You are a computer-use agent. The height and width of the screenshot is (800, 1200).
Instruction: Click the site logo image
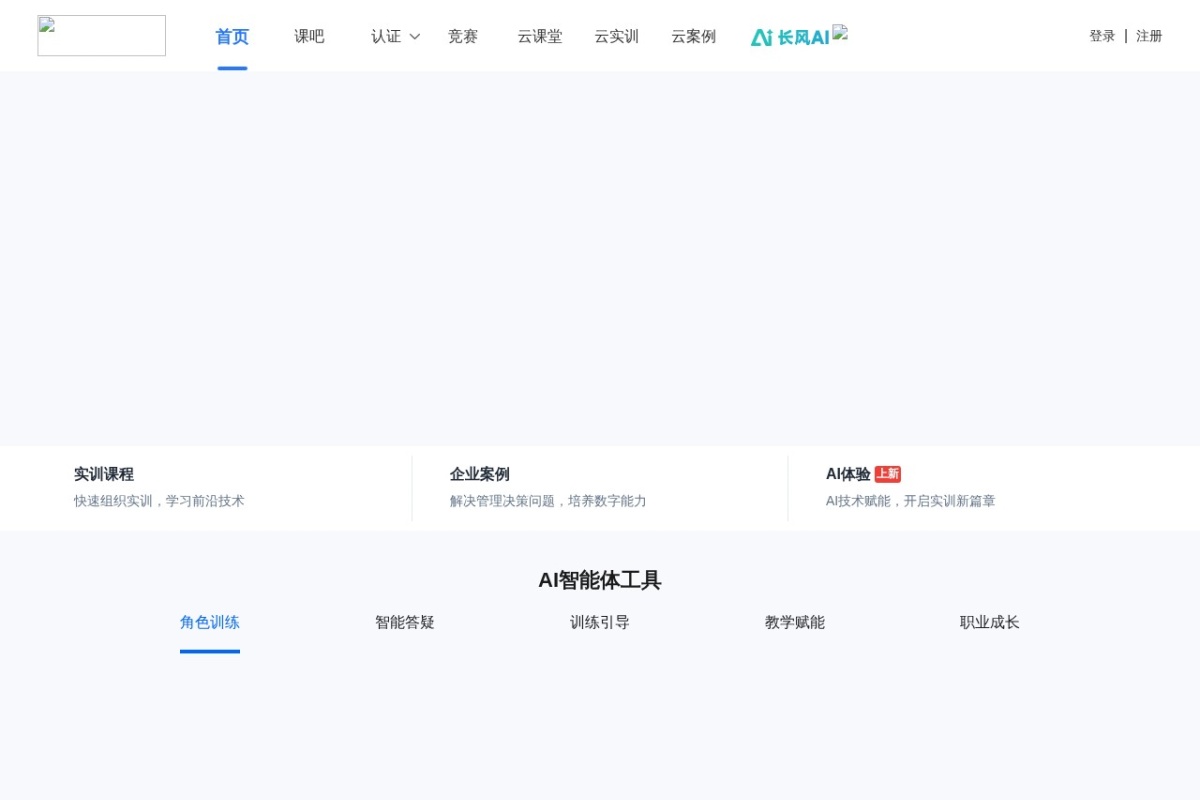pos(101,35)
